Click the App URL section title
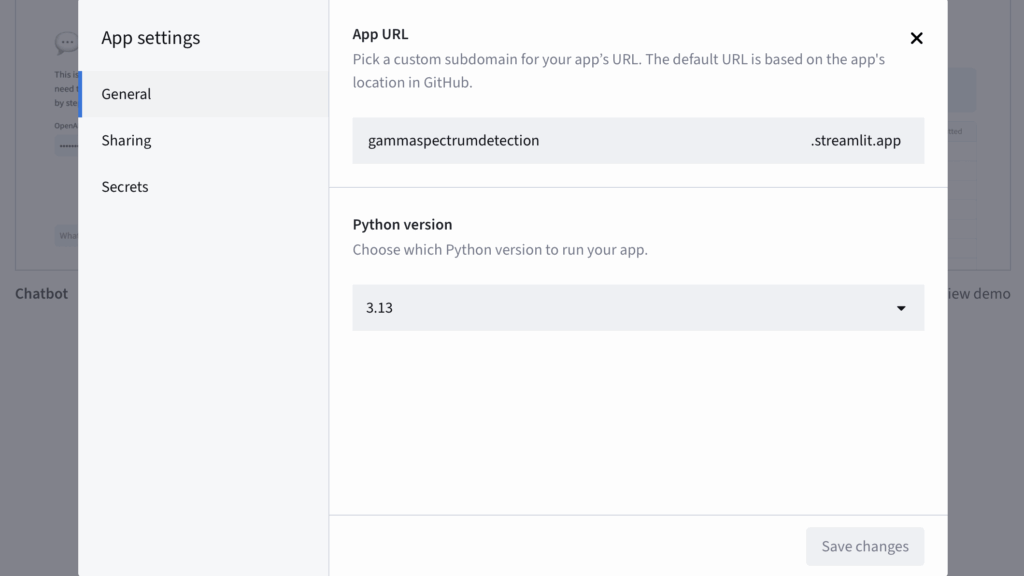Screen dimensions: 1024x576 pyautogui.click(x=380, y=34)
